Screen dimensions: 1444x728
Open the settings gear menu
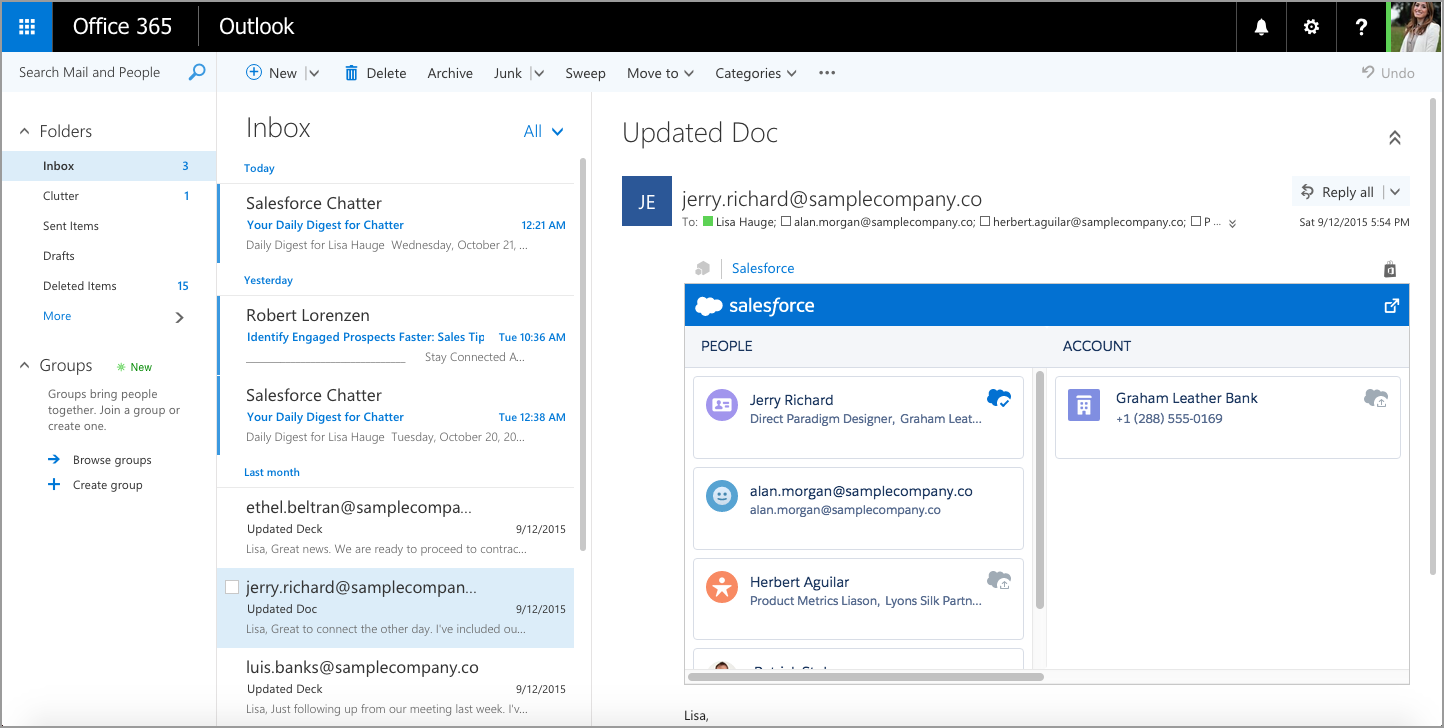point(1311,27)
